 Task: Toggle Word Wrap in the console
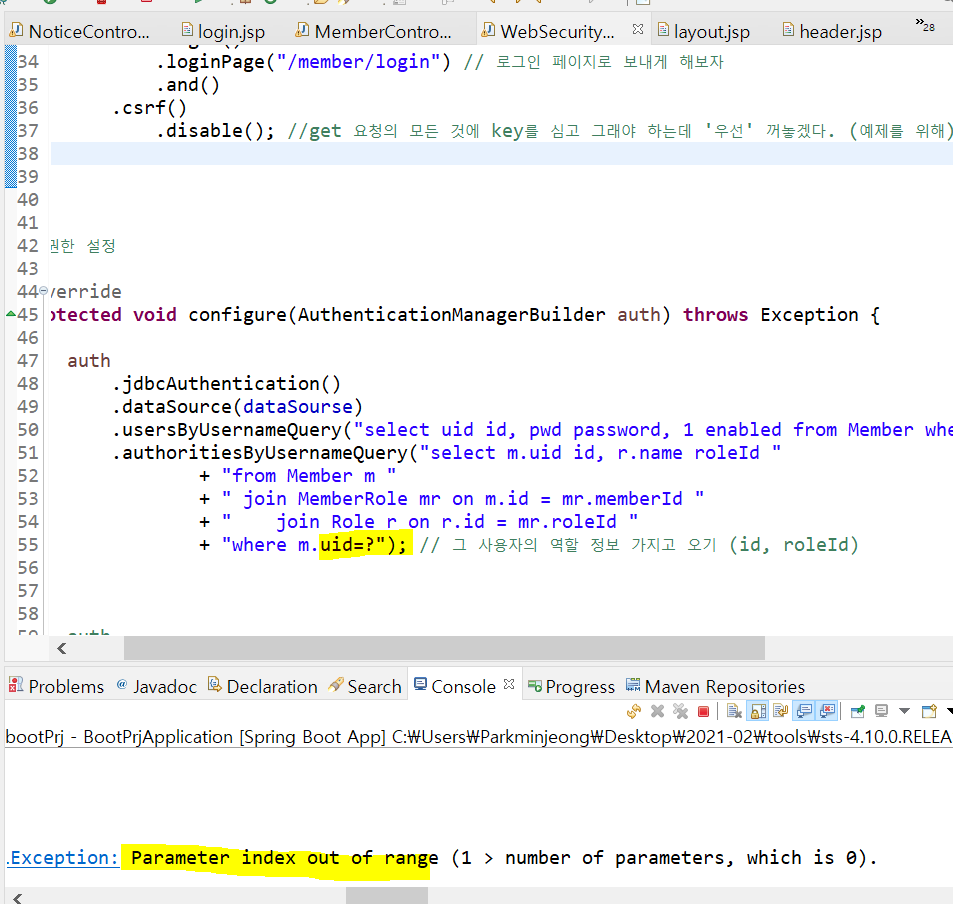781,711
